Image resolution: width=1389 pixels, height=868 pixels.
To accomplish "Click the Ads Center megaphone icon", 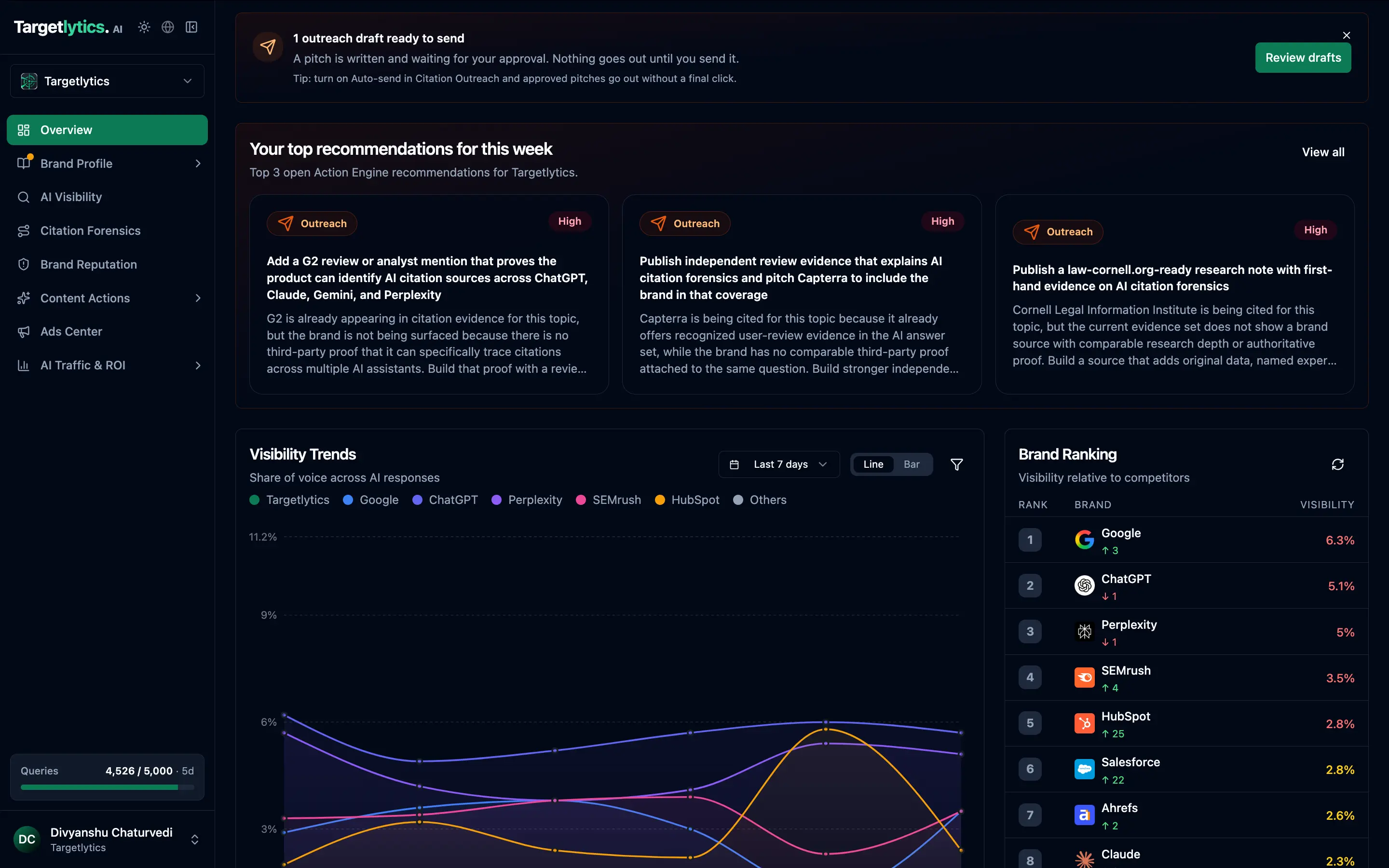I will 24,331.
